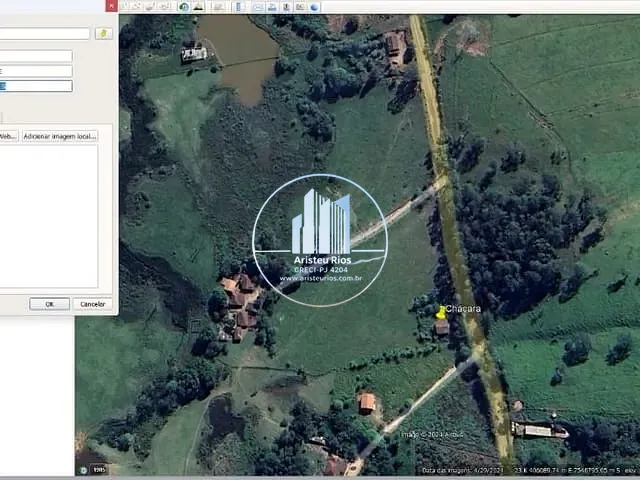Image resolution: width=640 pixels, height=480 pixels.
Task: Click the yellow Chácara pushpin on map
Action: (x=440, y=313)
